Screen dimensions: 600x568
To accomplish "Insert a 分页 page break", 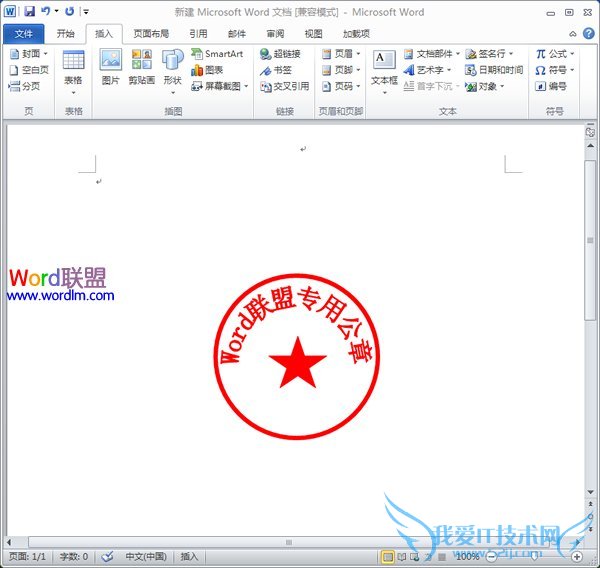I will (24, 86).
